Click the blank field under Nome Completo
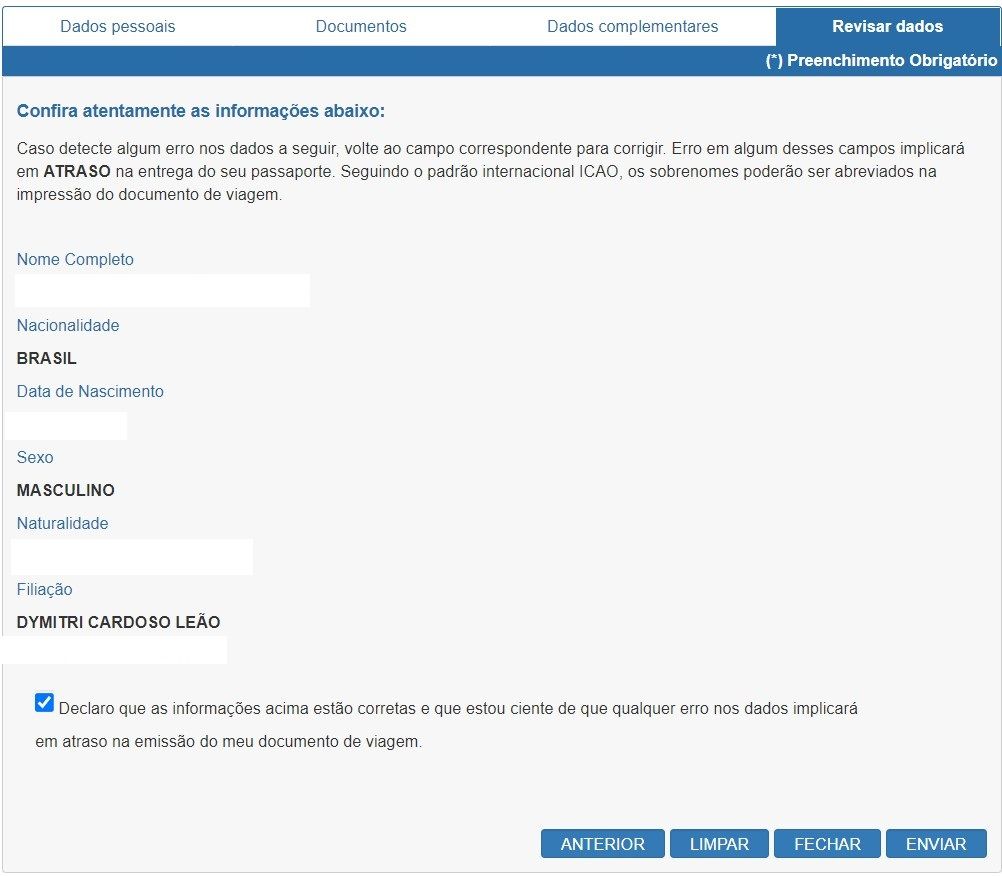The image size is (1002, 876). click(x=162, y=291)
